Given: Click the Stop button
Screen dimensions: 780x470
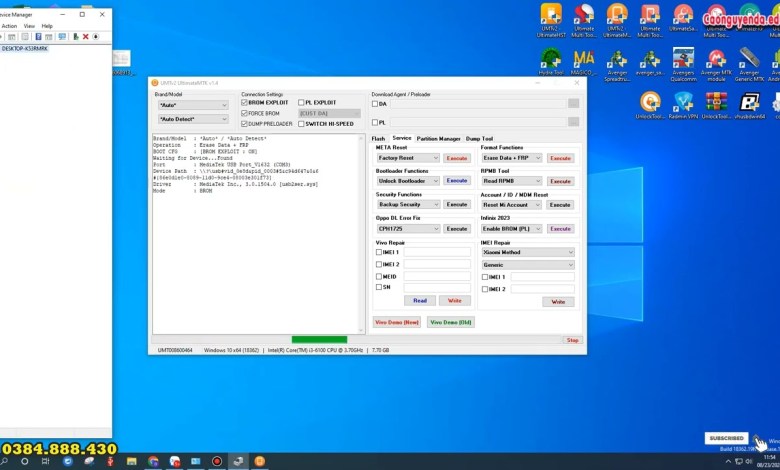Looking at the screenshot, I should pyautogui.click(x=572, y=340).
